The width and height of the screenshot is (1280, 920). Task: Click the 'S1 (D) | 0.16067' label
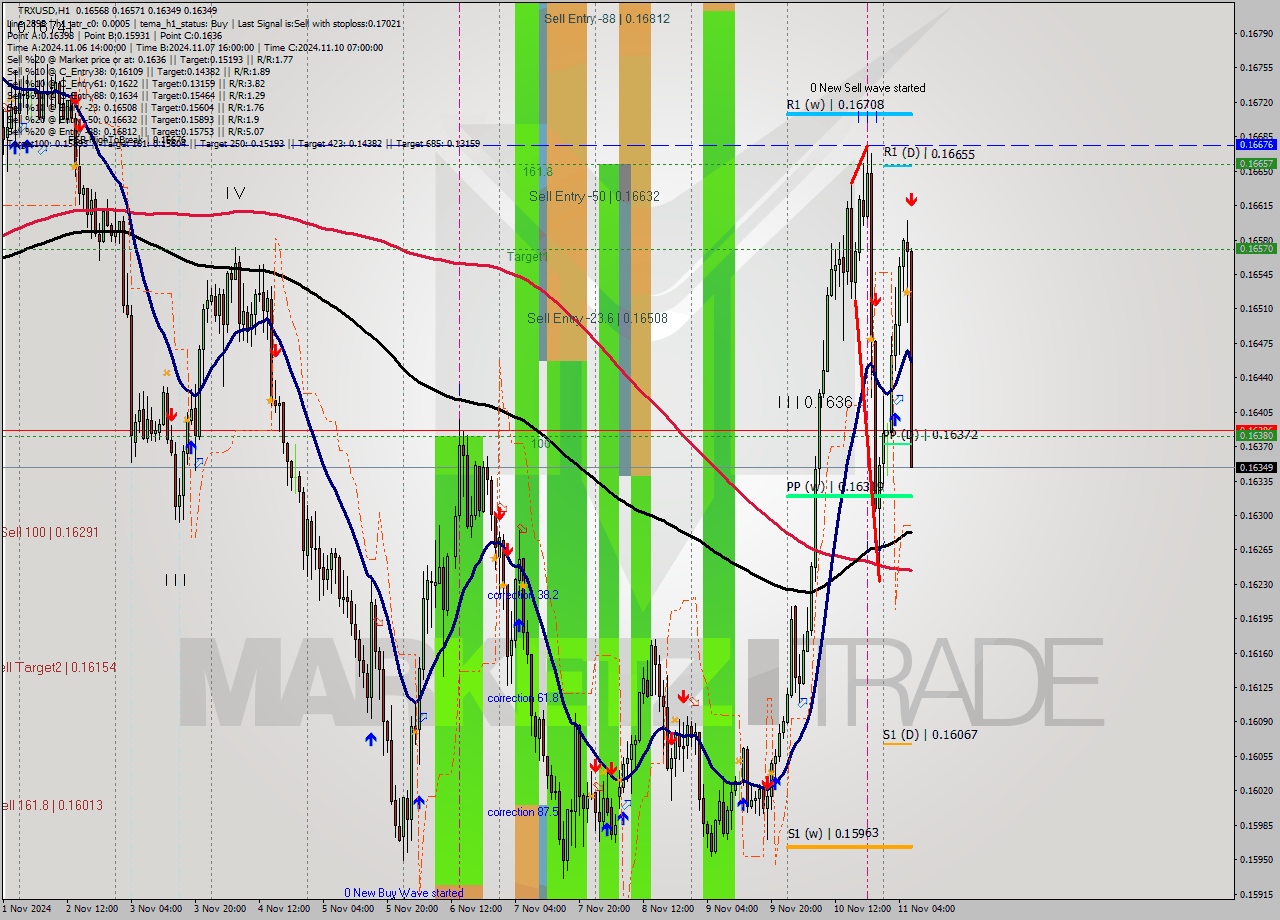coord(930,734)
